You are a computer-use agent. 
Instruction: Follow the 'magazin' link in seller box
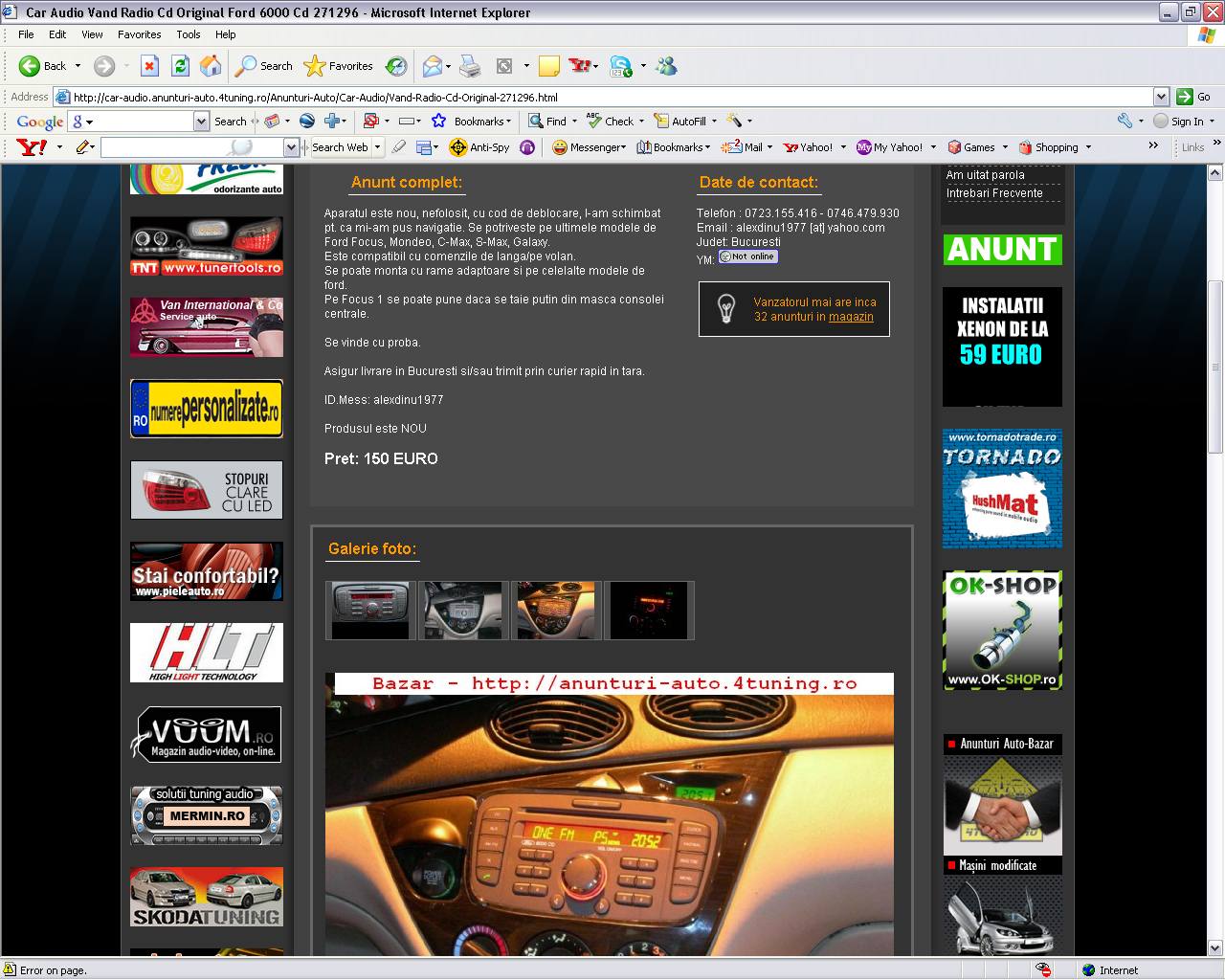click(851, 317)
